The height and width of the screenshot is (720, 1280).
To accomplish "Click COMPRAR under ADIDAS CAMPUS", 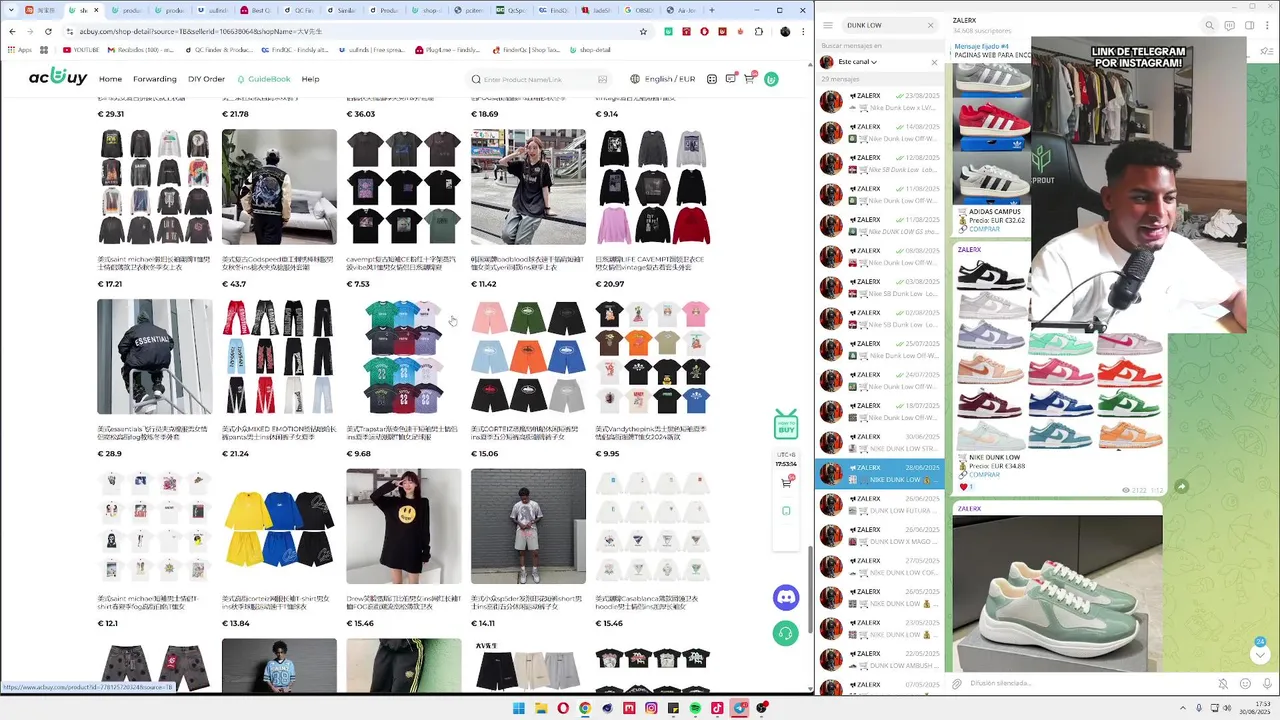I will (x=984, y=229).
